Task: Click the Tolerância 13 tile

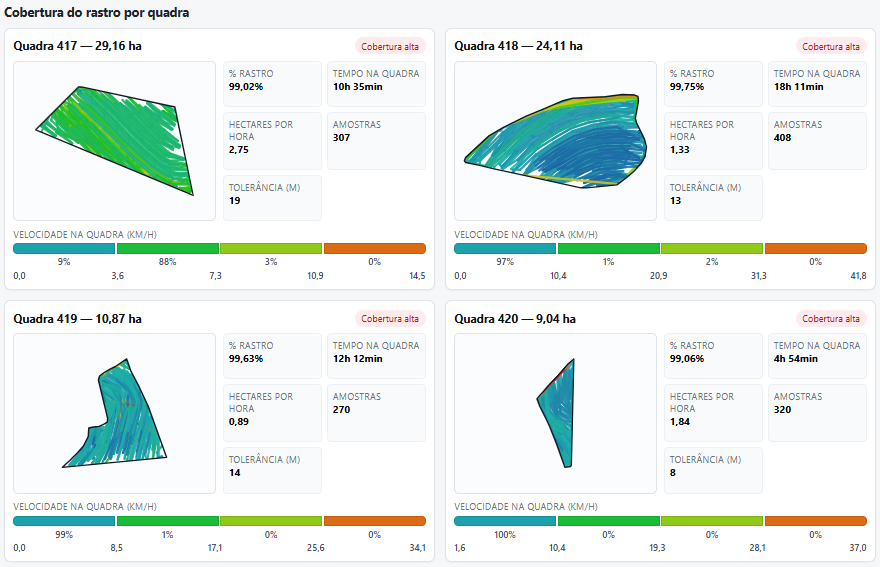Action: tap(713, 198)
